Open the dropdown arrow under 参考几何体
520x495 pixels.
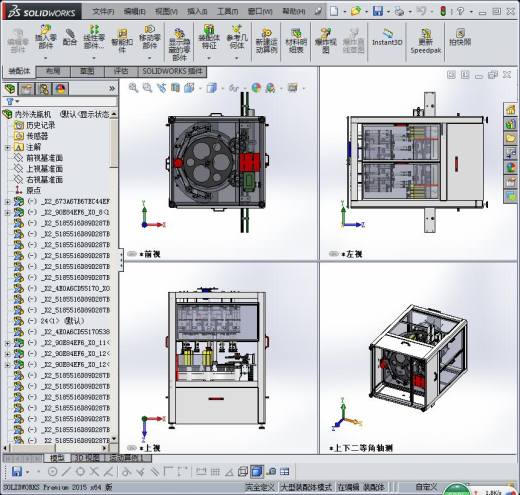click(x=237, y=58)
